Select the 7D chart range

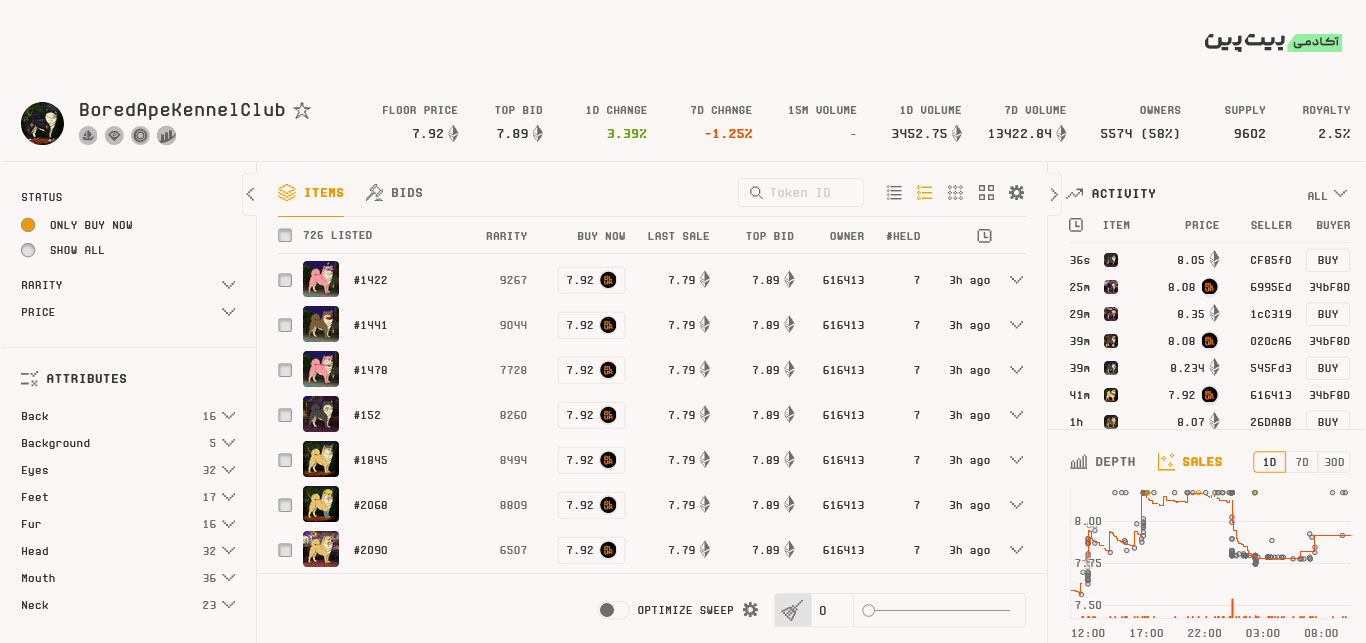[1301, 462]
